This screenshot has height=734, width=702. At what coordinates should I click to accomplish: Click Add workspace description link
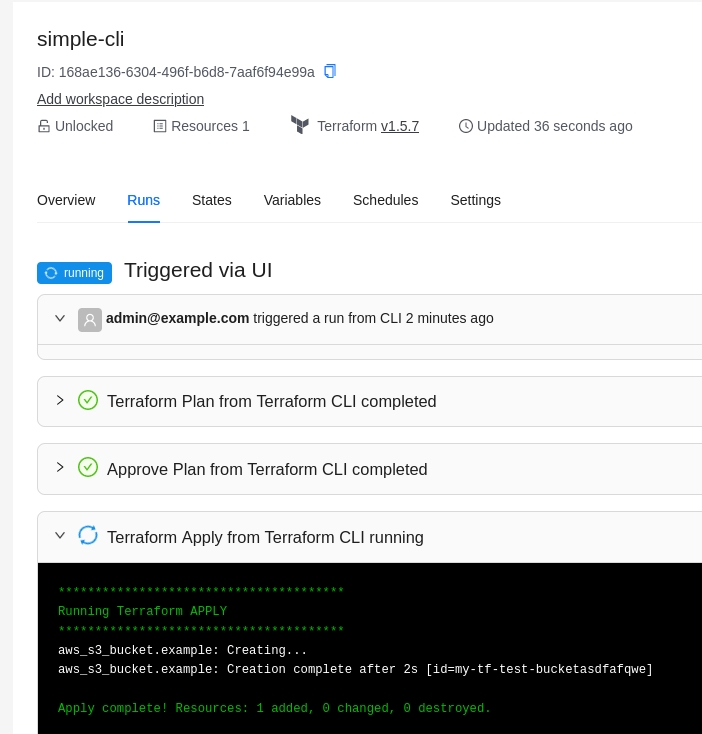click(120, 99)
